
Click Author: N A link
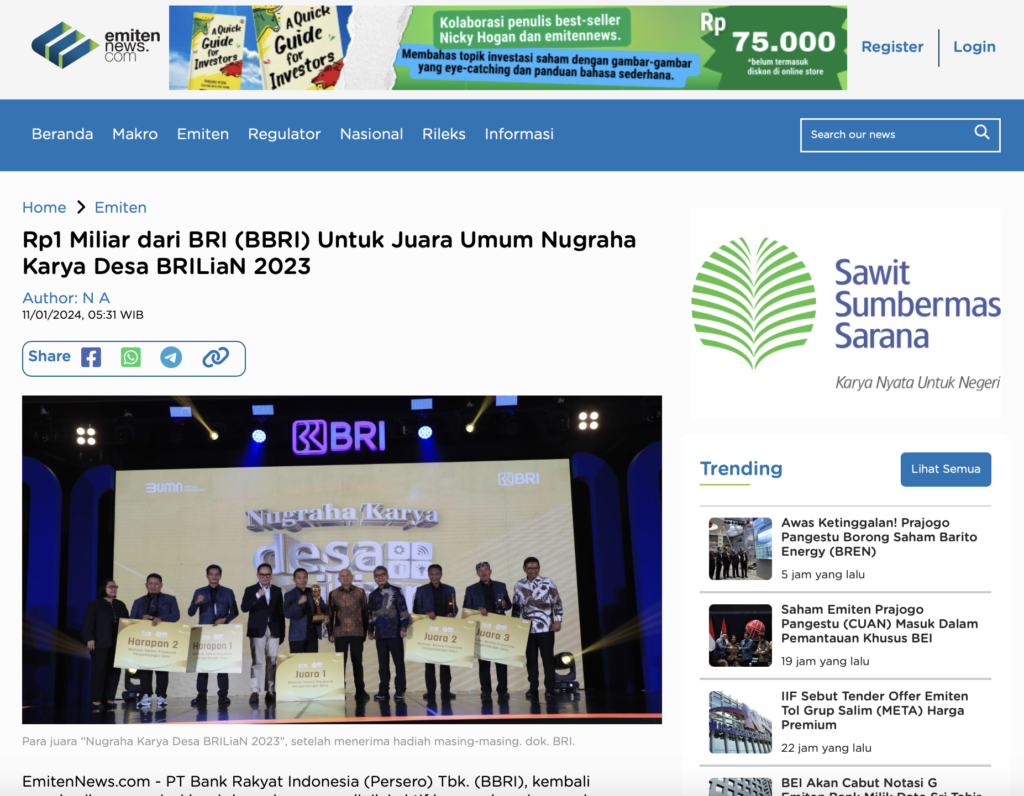66,298
